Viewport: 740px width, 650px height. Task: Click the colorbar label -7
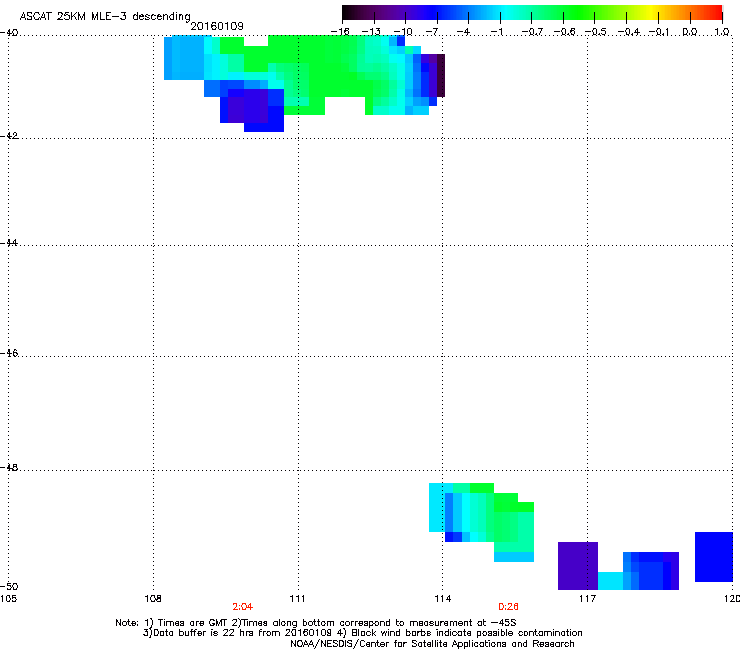(x=432, y=32)
